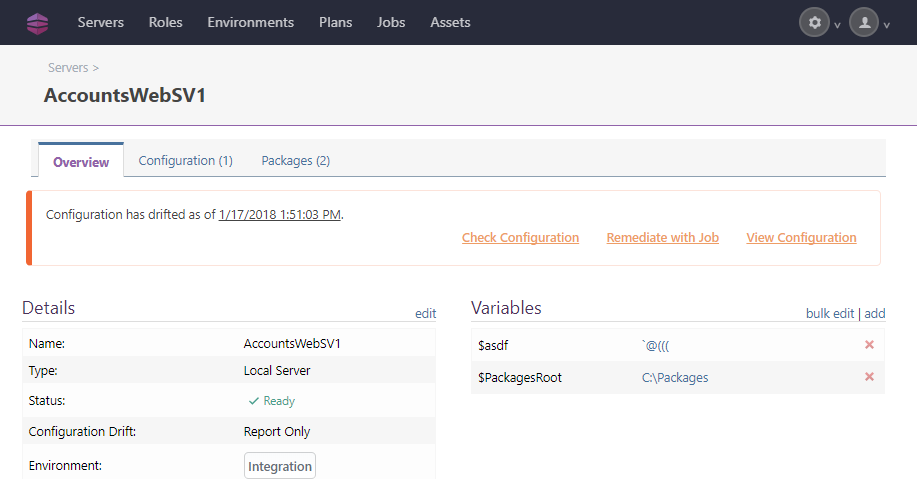Open the settings gear menu
917x479 pixels.
(814, 23)
